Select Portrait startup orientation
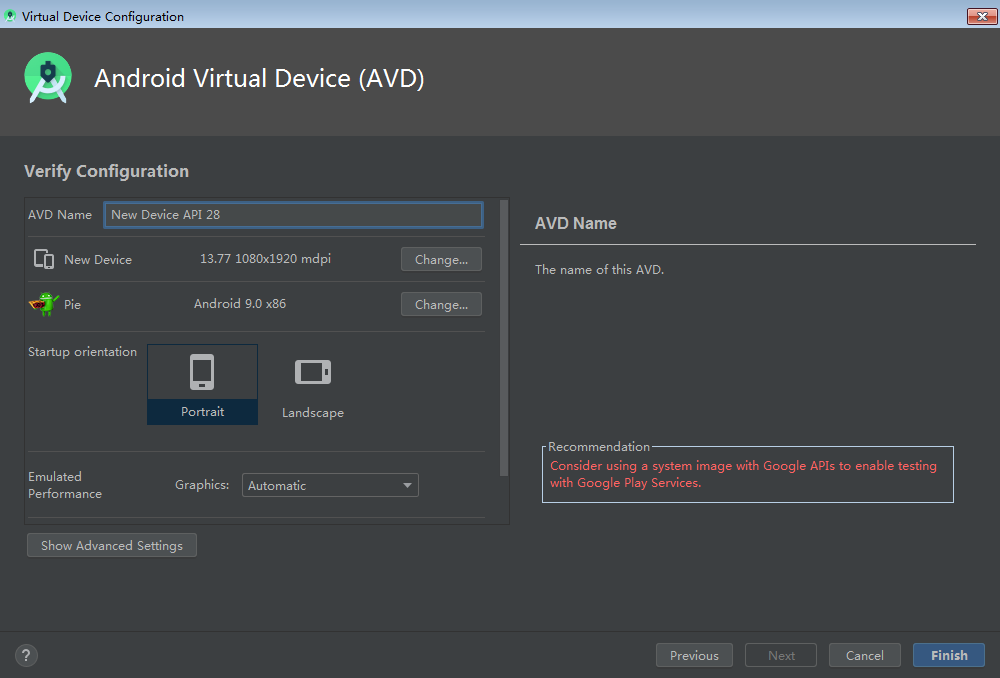 [202, 385]
